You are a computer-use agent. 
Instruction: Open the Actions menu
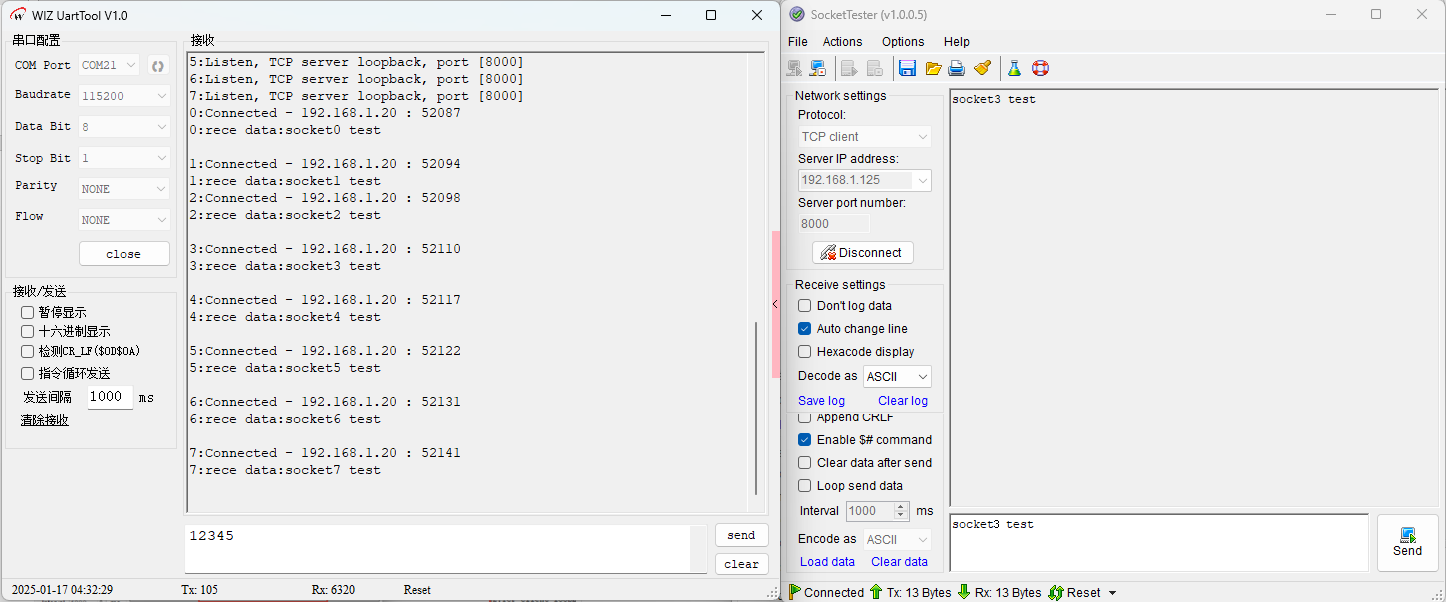click(842, 42)
